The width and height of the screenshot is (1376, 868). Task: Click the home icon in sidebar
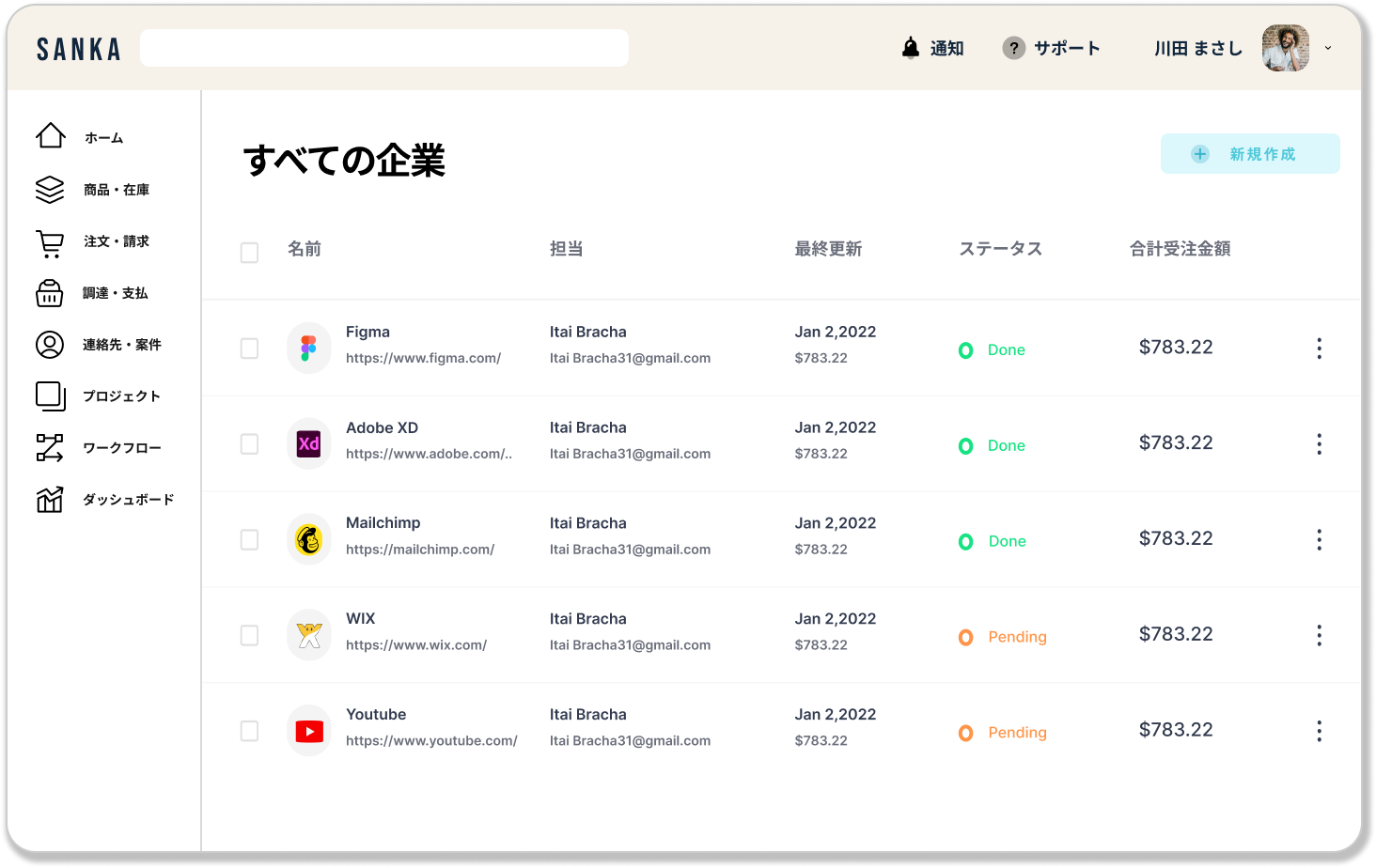click(x=51, y=136)
